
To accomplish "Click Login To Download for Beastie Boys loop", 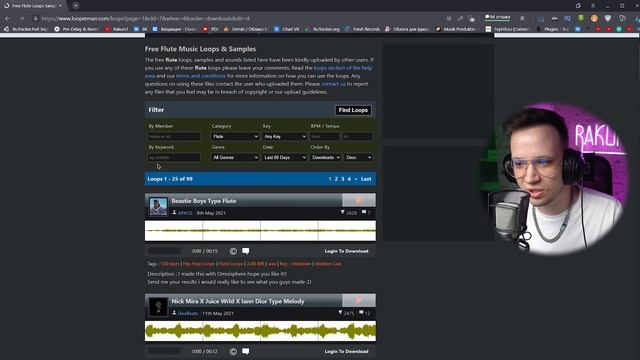I will pyautogui.click(x=346, y=251).
